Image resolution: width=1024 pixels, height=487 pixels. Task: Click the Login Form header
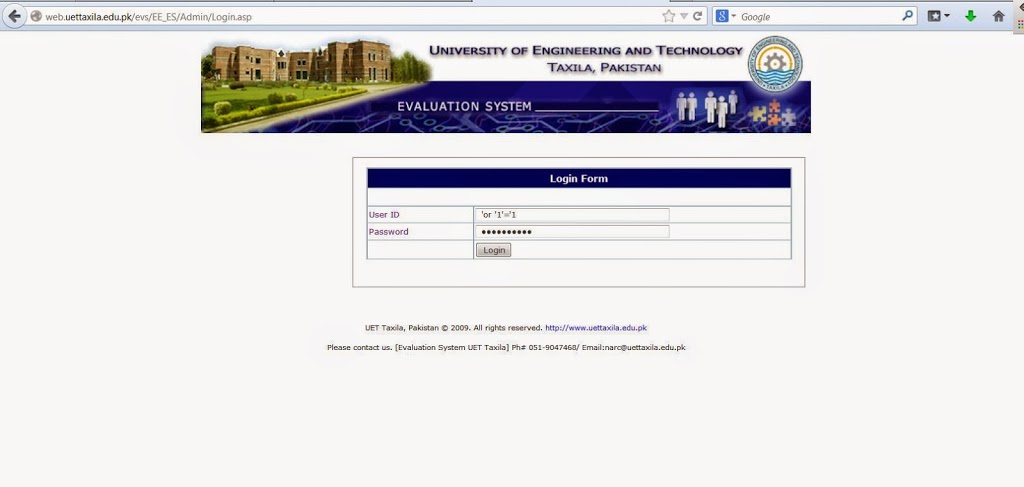[x=579, y=178]
